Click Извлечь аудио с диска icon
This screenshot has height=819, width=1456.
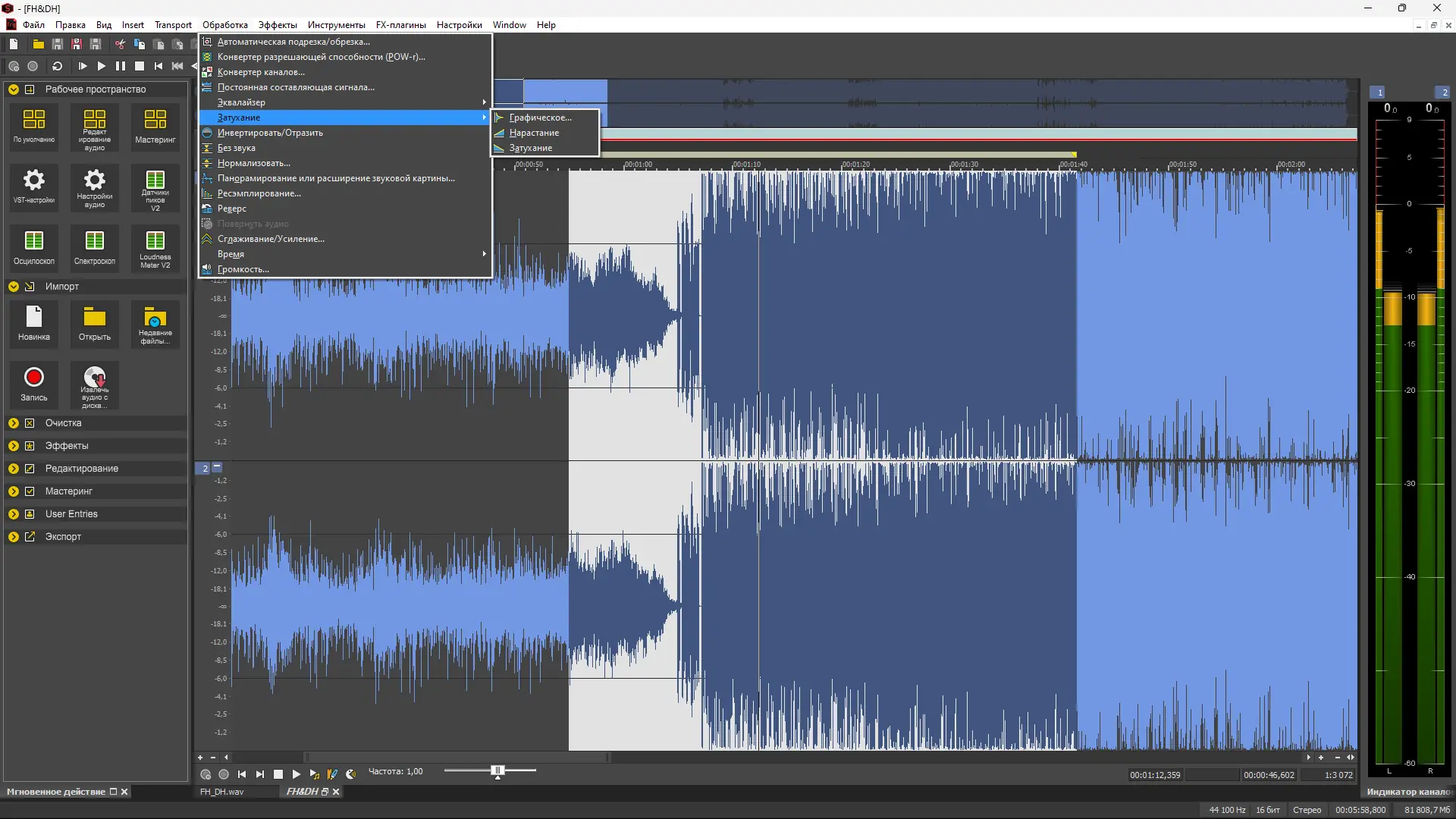pos(95,378)
